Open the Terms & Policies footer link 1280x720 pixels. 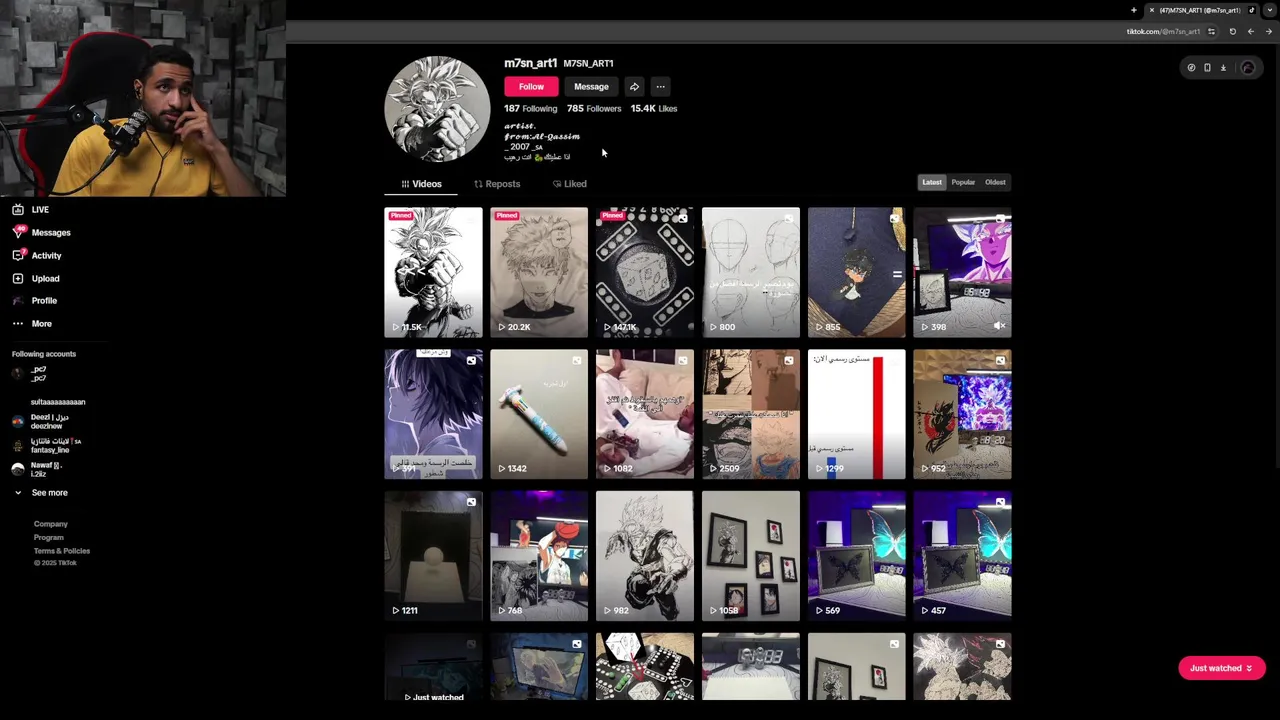point(62,551)
